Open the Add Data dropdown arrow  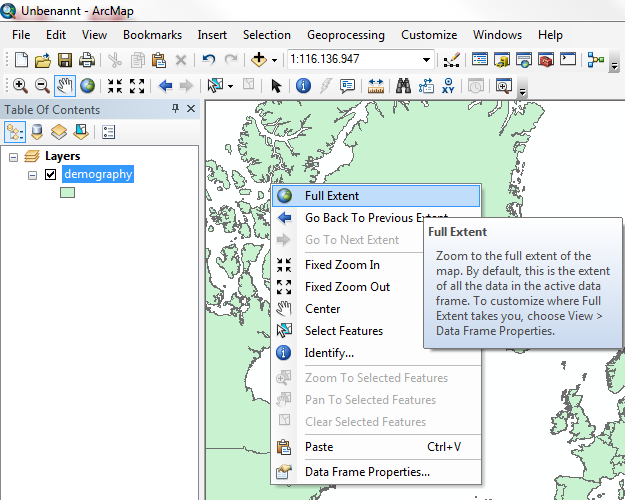click(x=274, y=61)
